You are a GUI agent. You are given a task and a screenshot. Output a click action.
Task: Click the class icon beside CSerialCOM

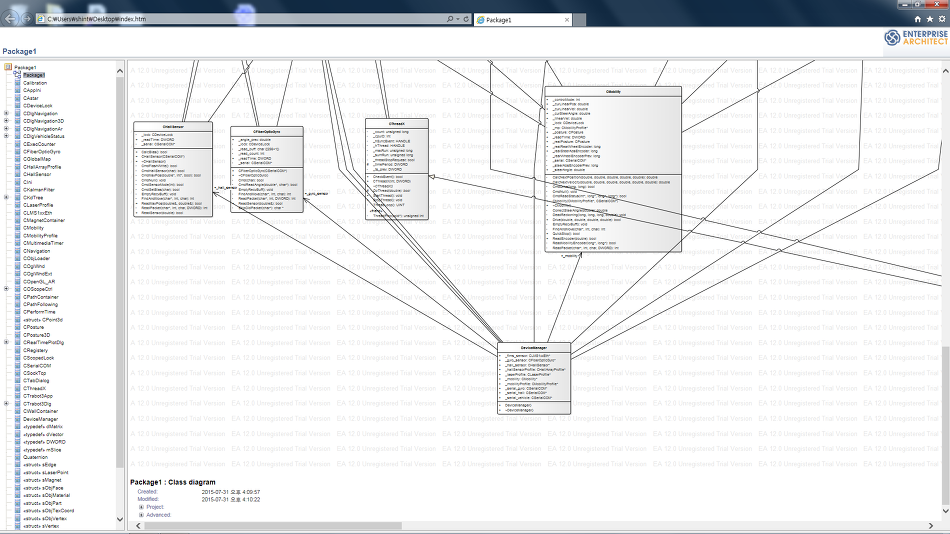tap(18, 365)
